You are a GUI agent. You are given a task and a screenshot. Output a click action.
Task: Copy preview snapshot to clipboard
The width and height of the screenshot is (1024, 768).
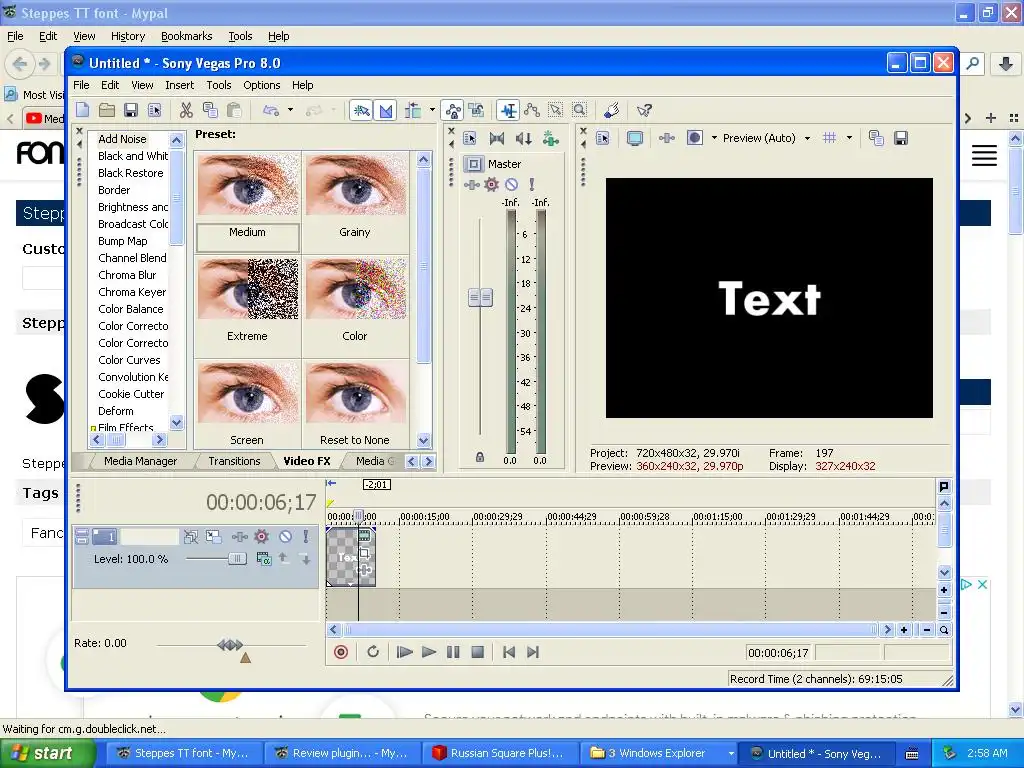[x=876, y=138]
